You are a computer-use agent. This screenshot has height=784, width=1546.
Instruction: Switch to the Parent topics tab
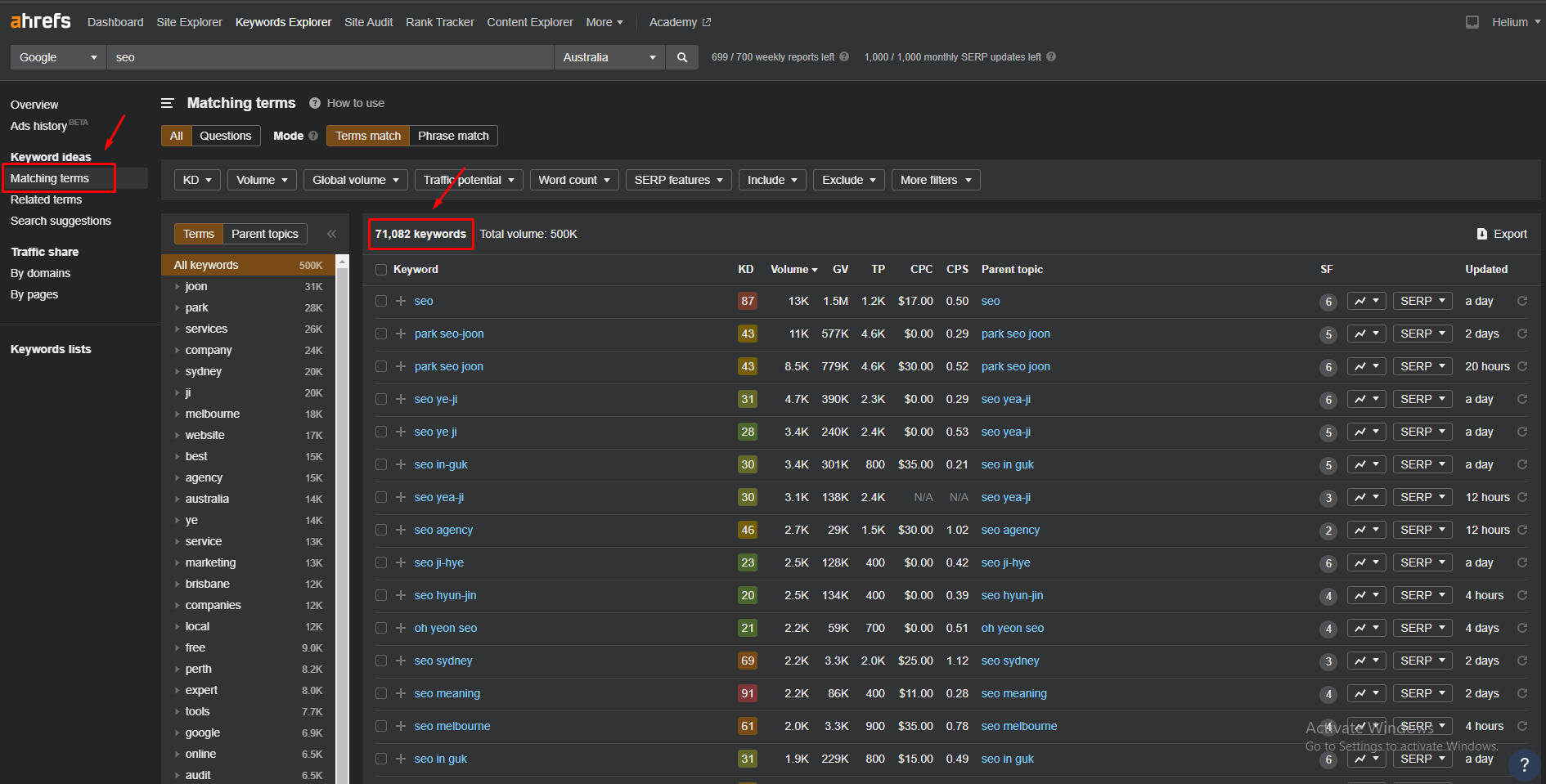coord(265,234)
